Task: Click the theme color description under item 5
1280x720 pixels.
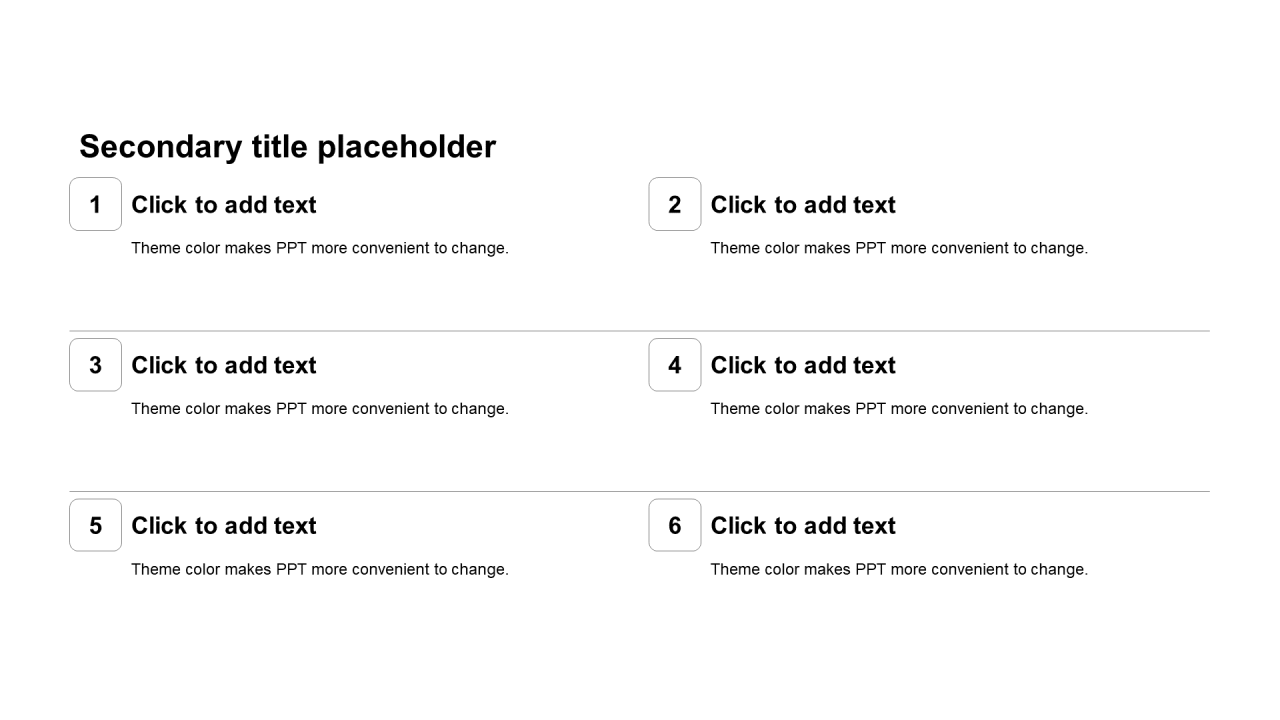Action: coord(320,570)
